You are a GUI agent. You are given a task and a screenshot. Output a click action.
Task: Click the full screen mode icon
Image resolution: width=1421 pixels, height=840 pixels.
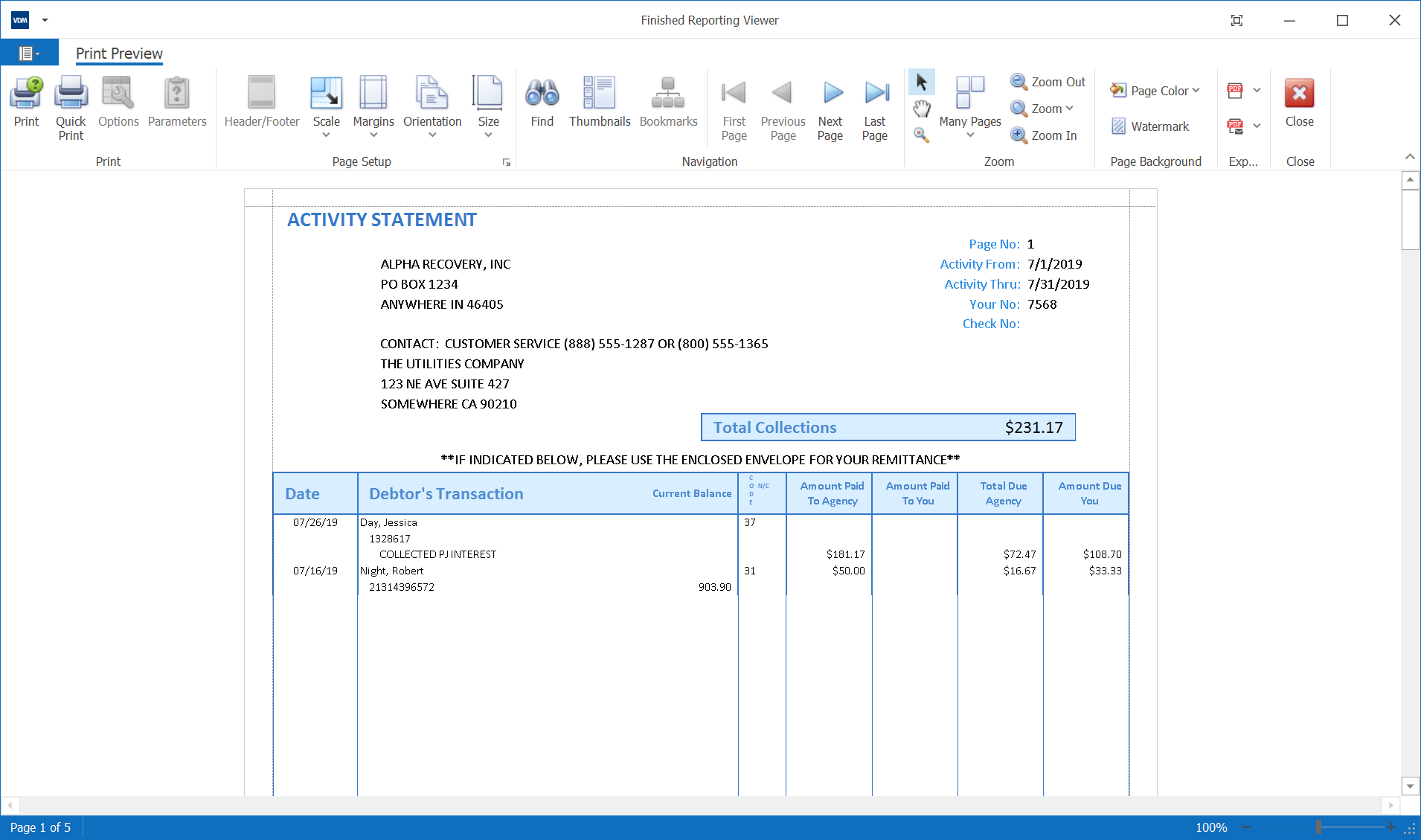point(1236,20)
